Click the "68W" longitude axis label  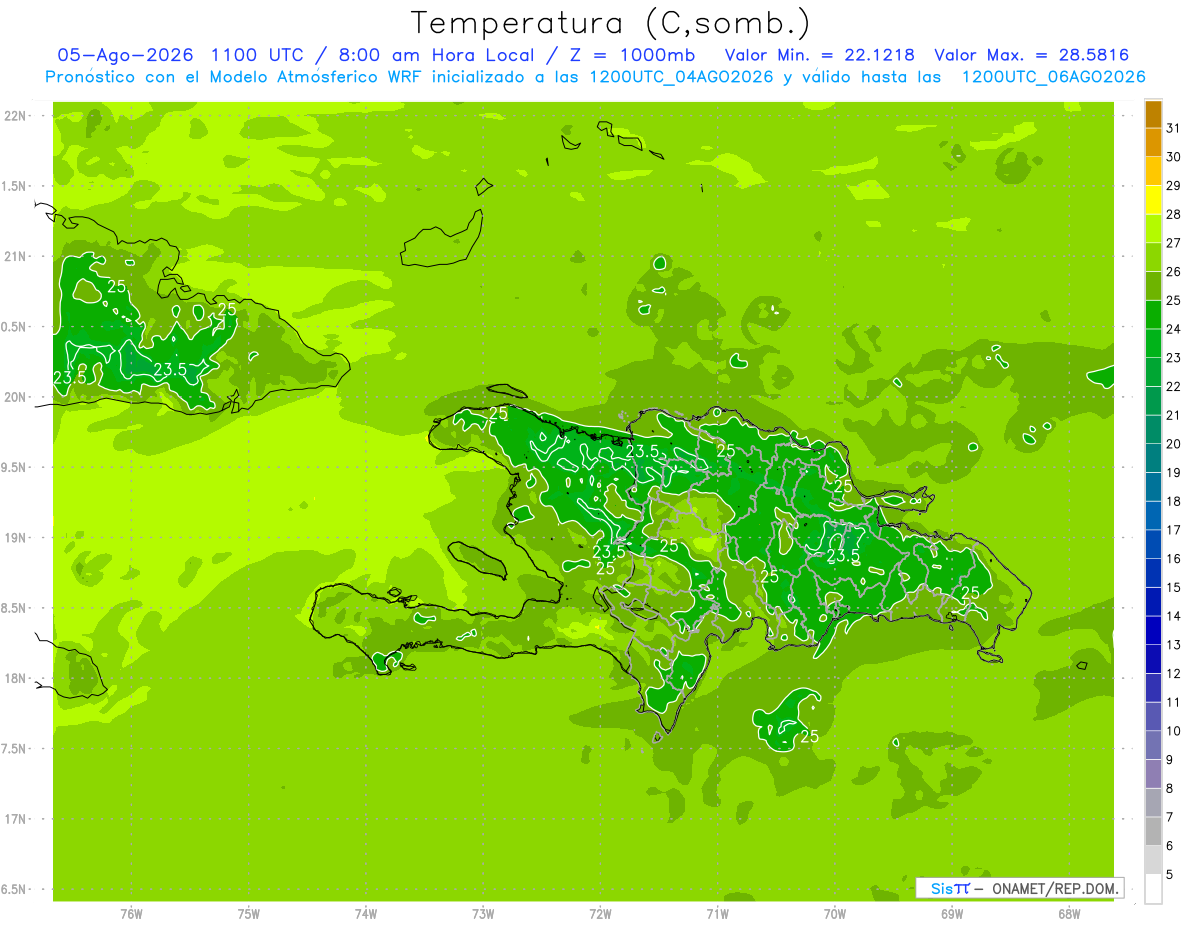click(x=1069, y=914)
